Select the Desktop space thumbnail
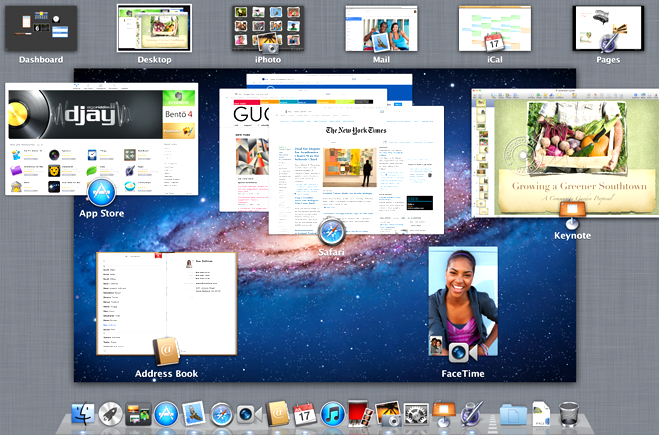The width and height of the screenshot is (659, 435). coord(154,28)
